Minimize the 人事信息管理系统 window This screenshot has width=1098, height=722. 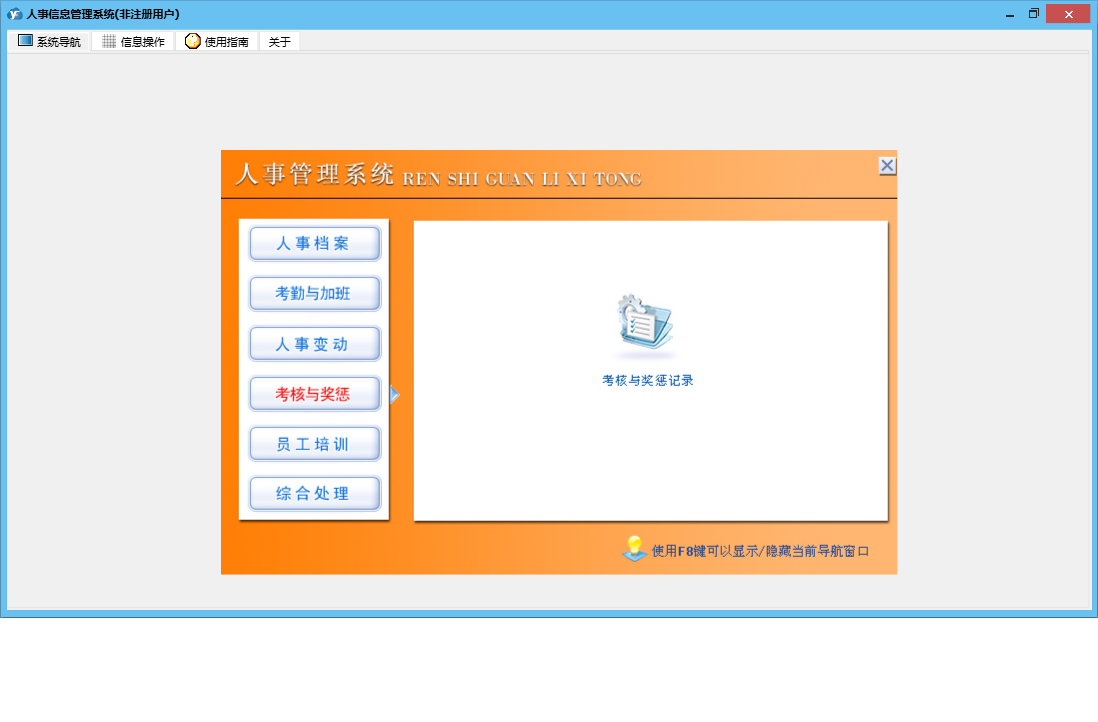[1010, 14]
